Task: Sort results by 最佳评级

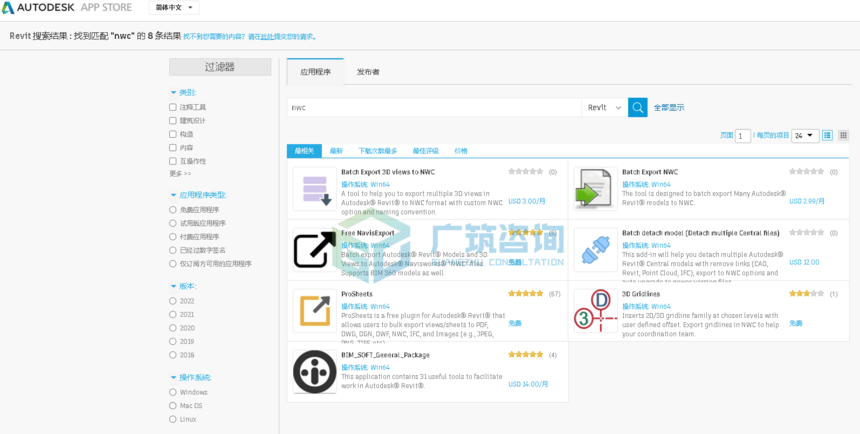Action: coord(426,151)
